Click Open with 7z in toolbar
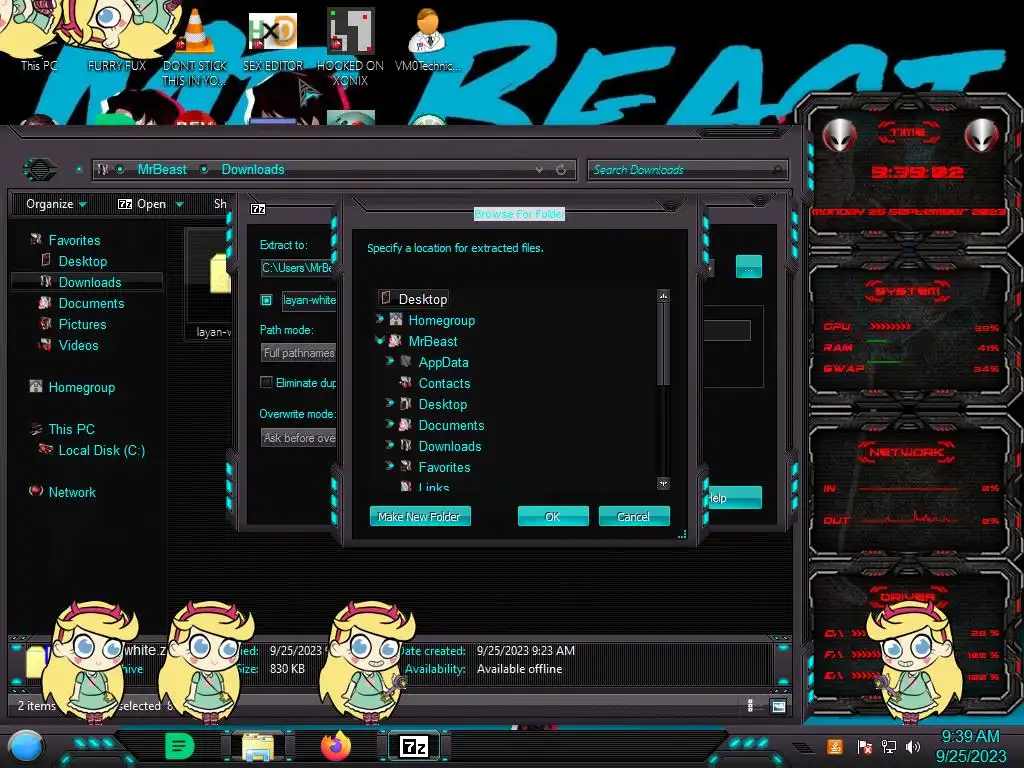This screenshot has height=768, width=1024. coord(142,204)
